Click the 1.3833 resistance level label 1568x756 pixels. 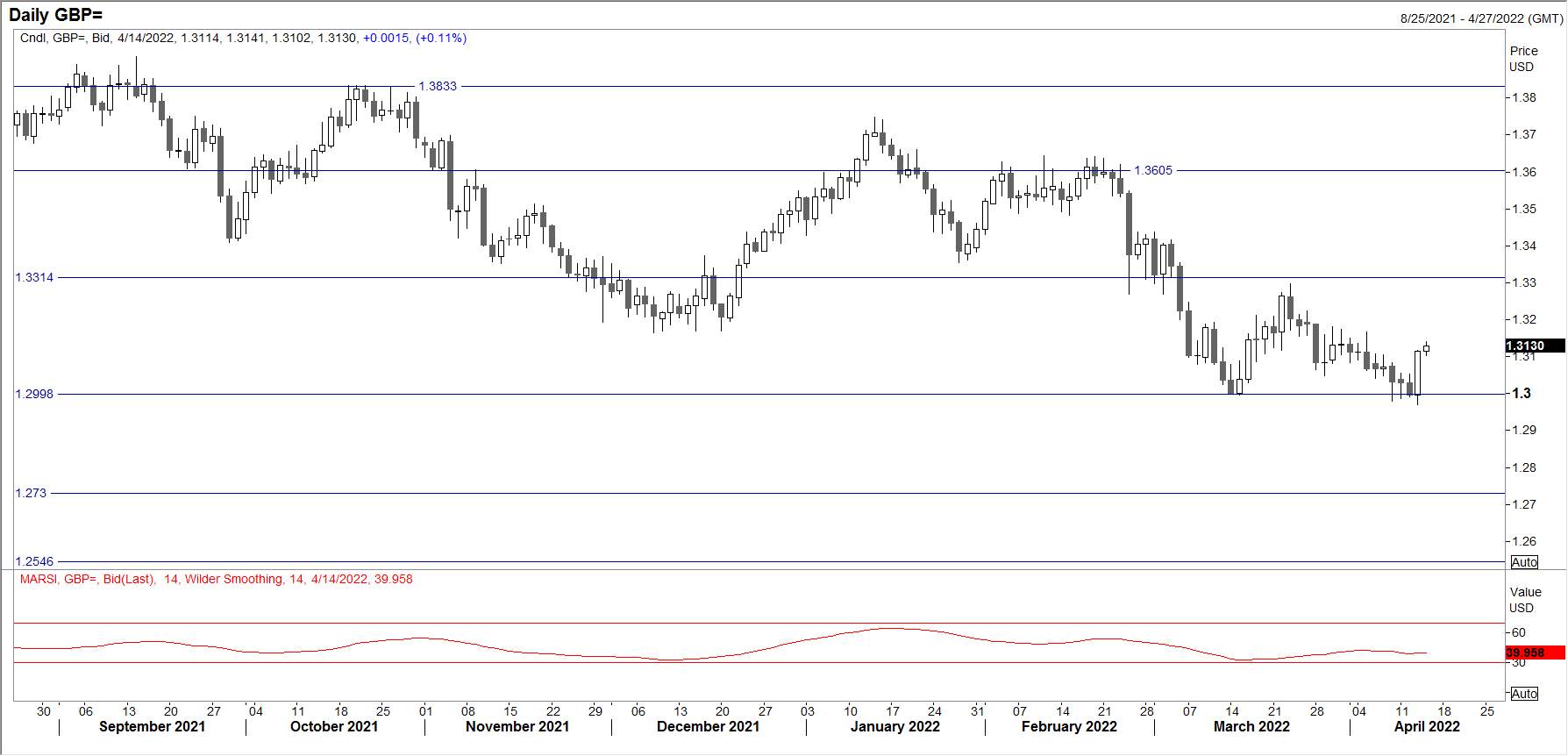(438, 86)
